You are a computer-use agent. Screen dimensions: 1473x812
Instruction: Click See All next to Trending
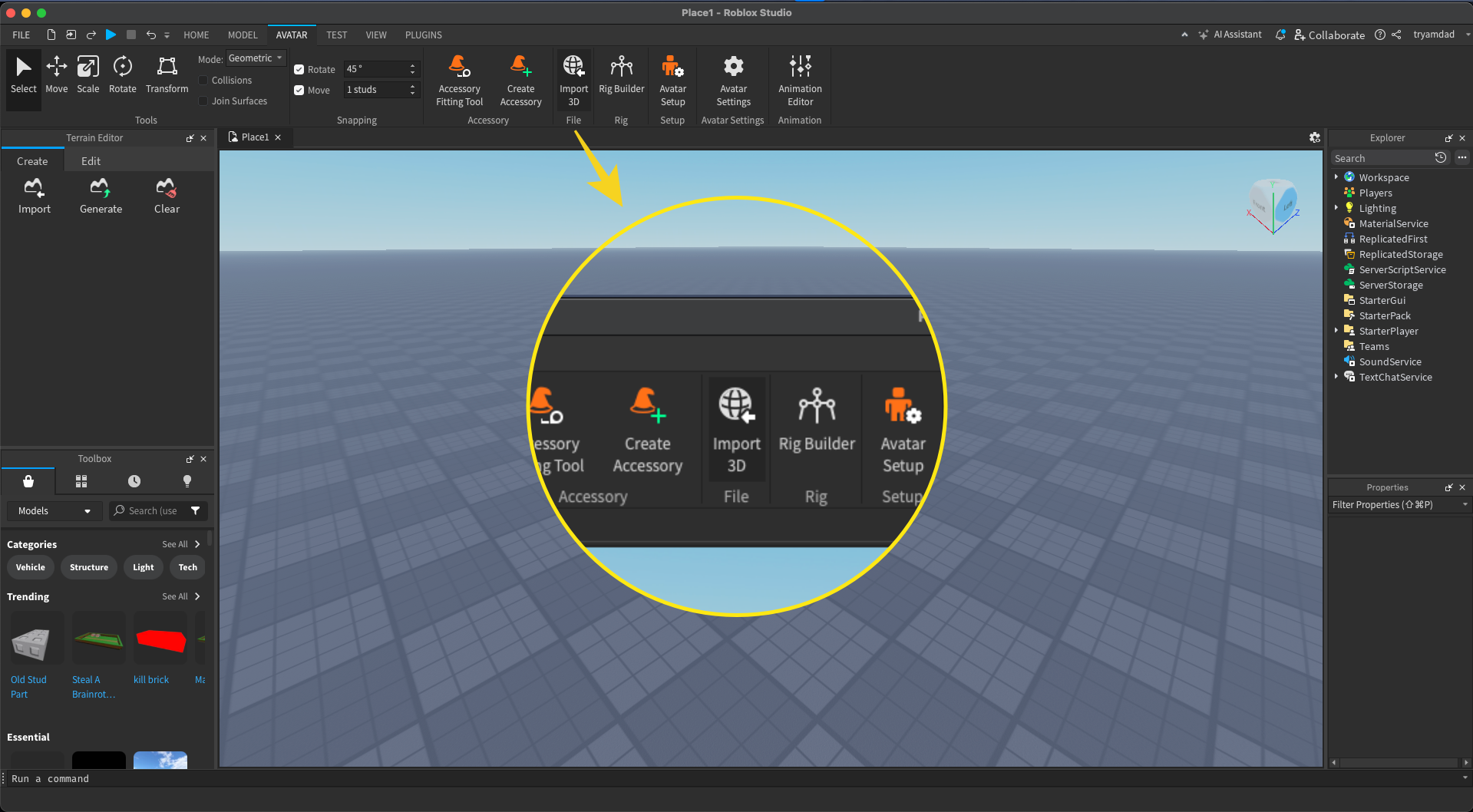click(x=181, y=596)
